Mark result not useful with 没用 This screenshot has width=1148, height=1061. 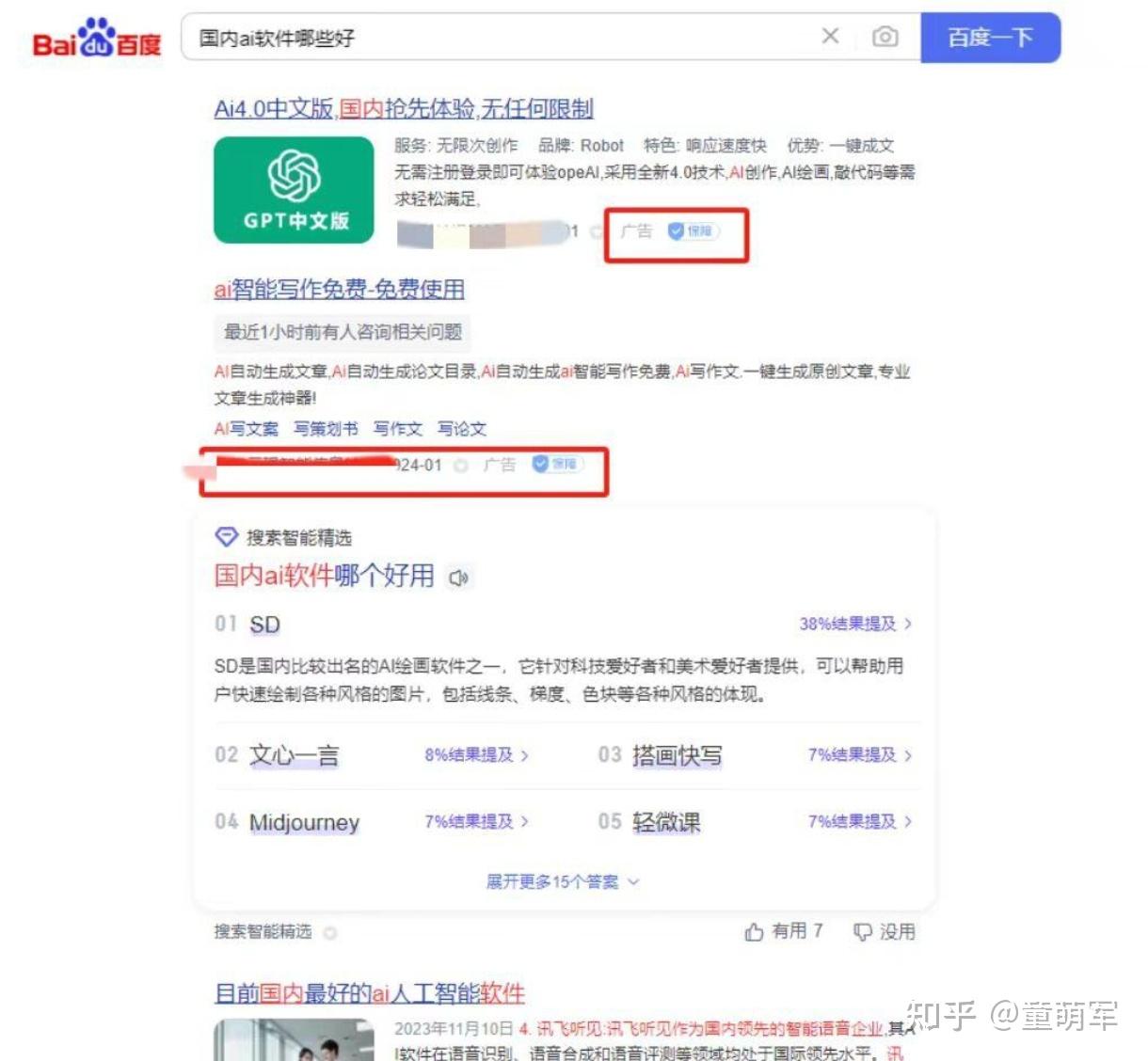(x=885, y=931)
